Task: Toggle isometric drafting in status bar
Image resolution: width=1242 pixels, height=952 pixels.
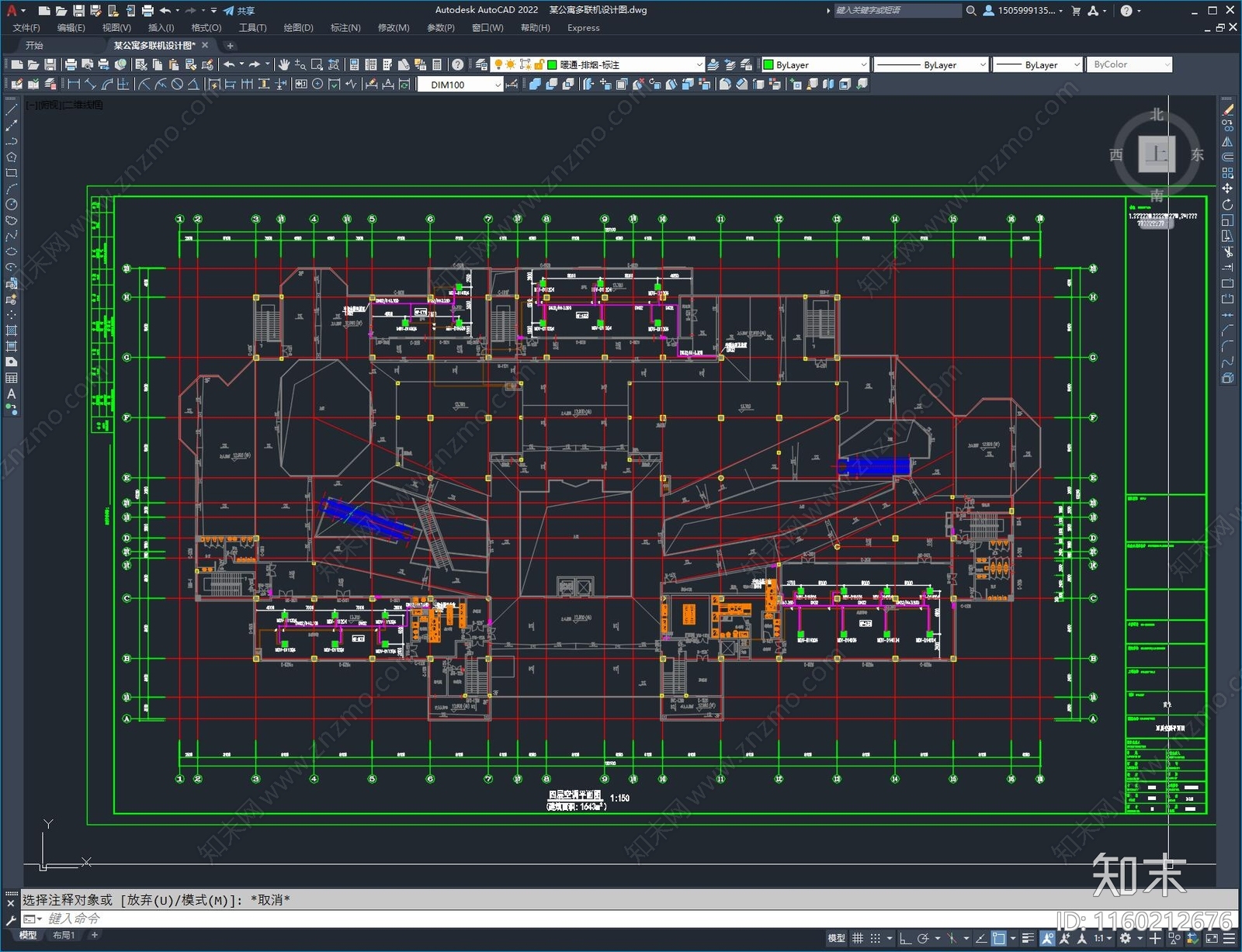Action: (x=952, y=939)
